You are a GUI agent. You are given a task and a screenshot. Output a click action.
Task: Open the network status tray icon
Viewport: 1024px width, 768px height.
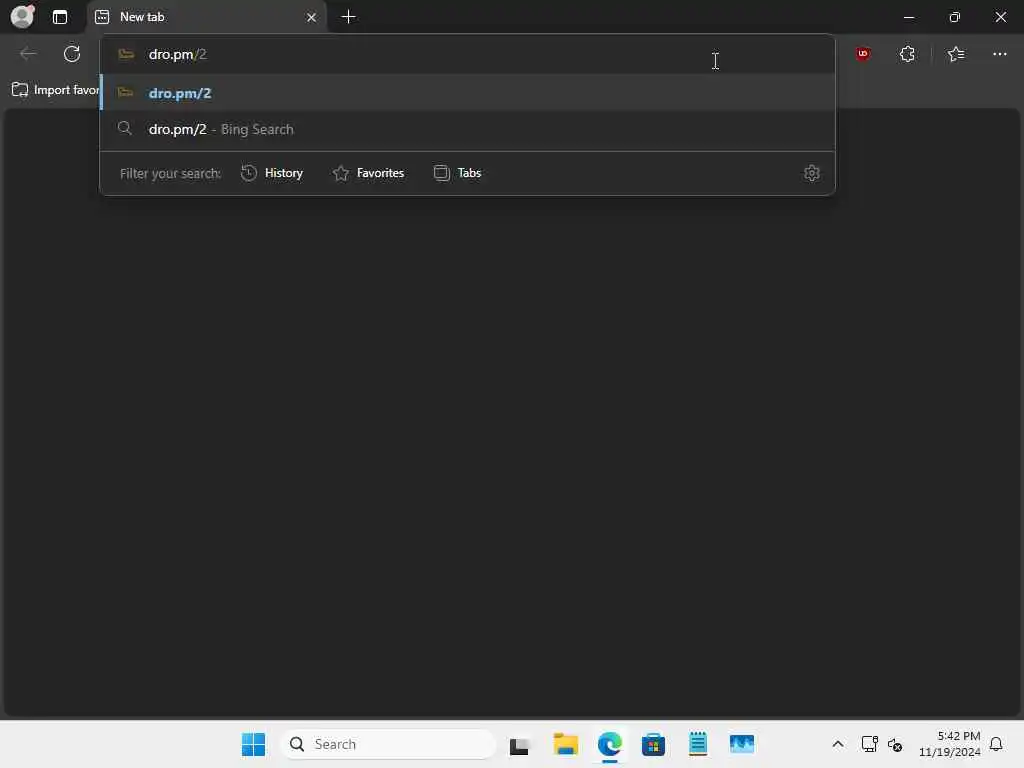pyautogui.click(x=869, y=744)
